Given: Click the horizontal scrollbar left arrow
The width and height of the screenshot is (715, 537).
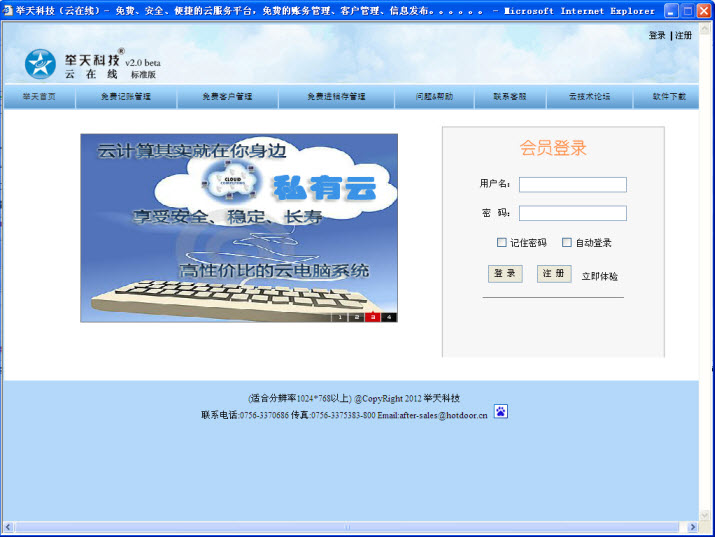Looking at the screenshot, I should click(8, 527).
